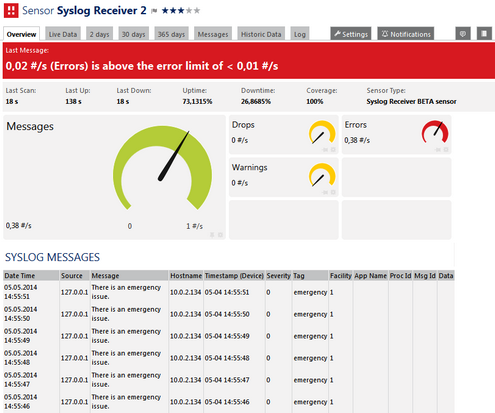
Task: Open sensor Settings
Action: click(x=351, y=34)
